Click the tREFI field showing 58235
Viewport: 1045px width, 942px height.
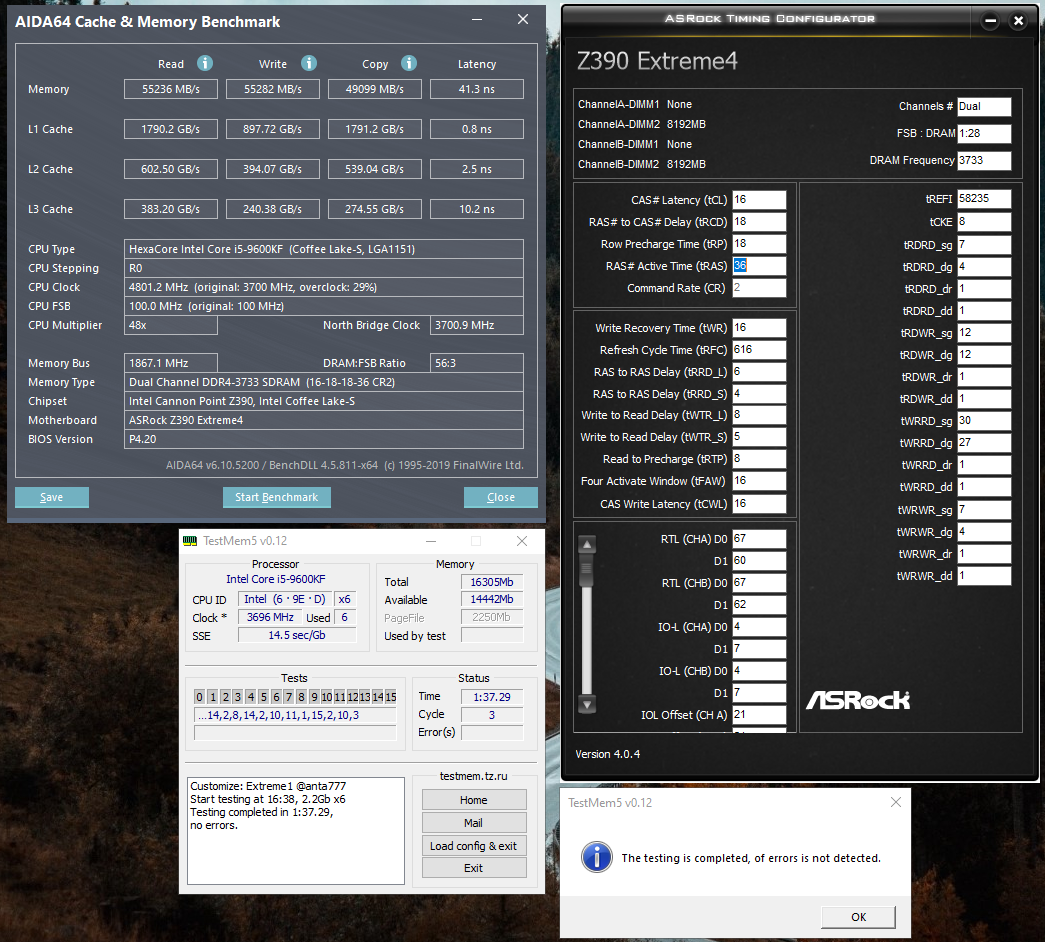[984, 199]
